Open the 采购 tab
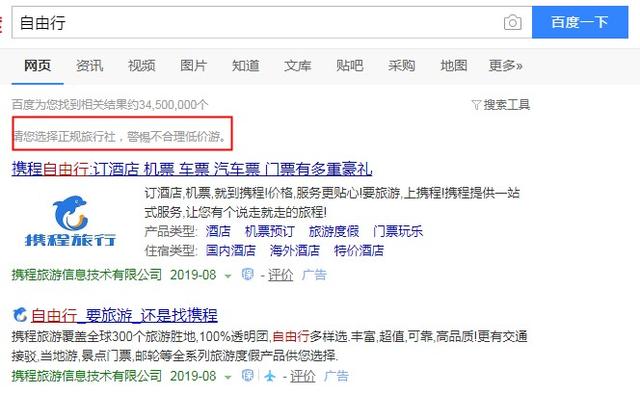Viewport: 640px width, 395px height. [x=402, y=65]
